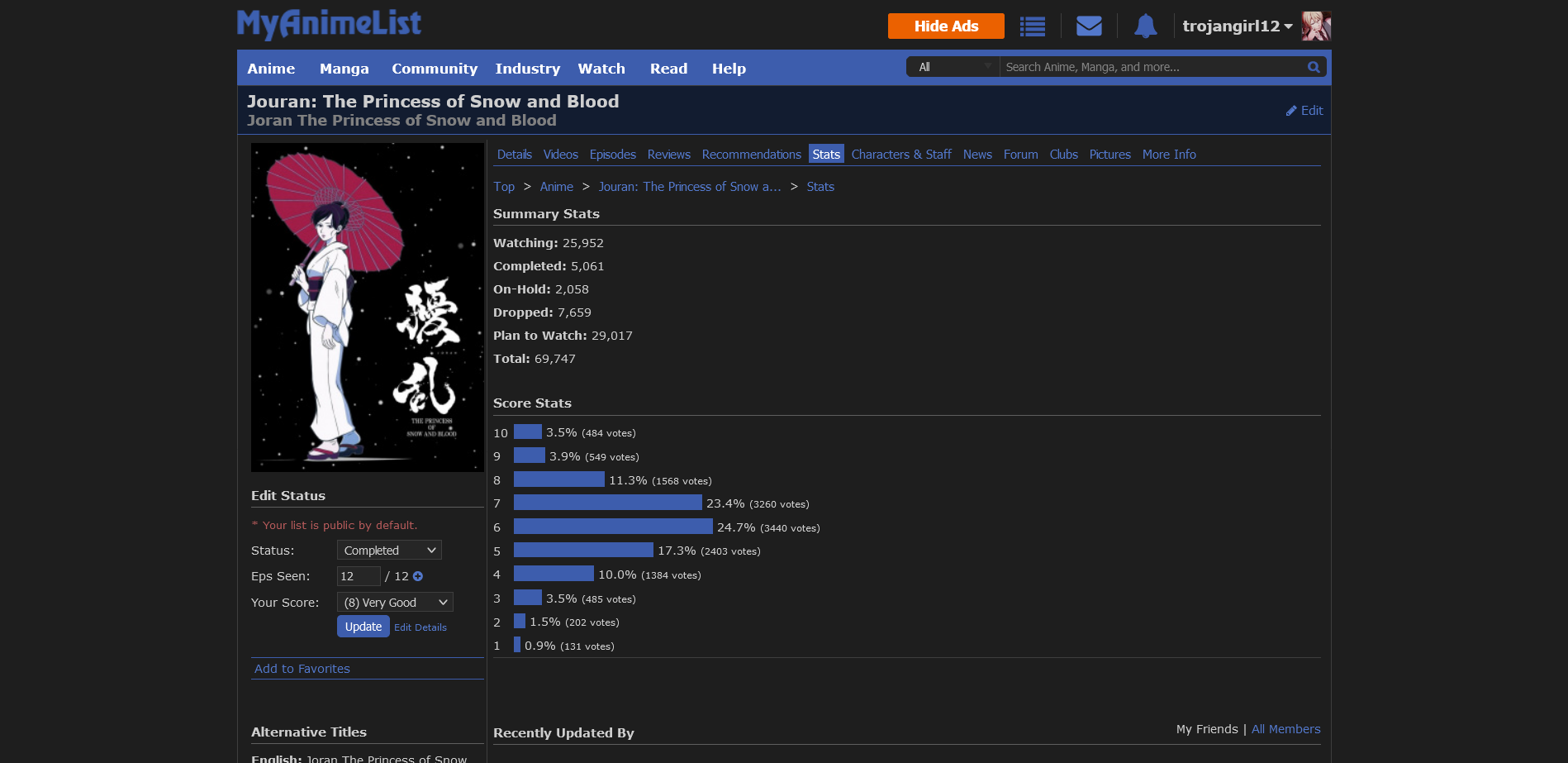Screen dimensions: 1568x763
Task: Click the Anime breadcrumb link
Action: point(557,187)
